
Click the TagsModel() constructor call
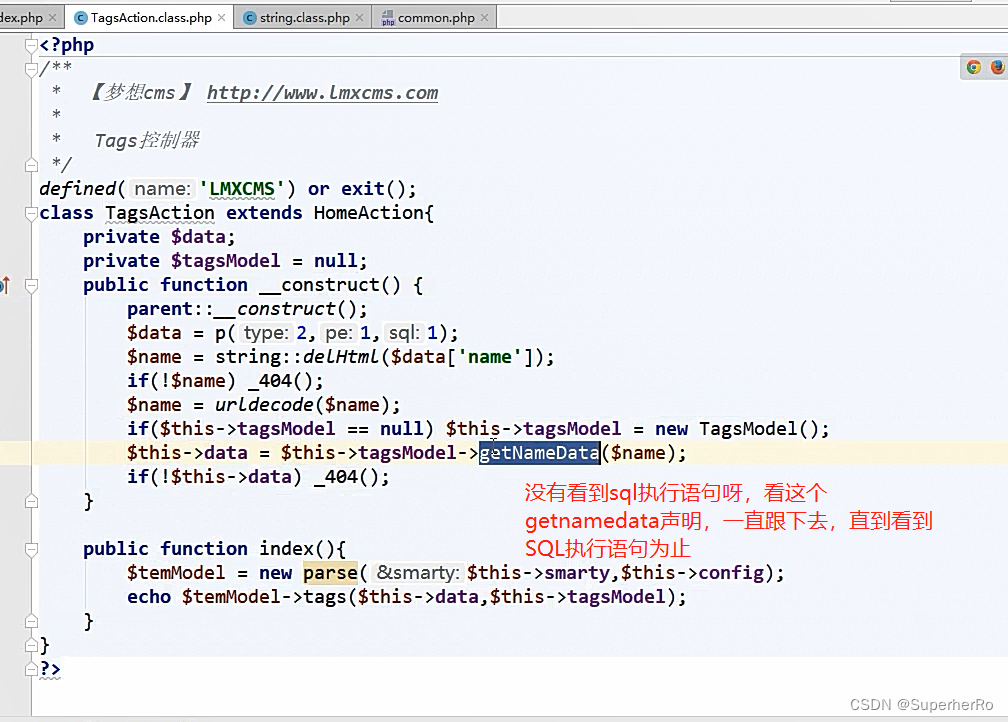[x=757, y=429]
